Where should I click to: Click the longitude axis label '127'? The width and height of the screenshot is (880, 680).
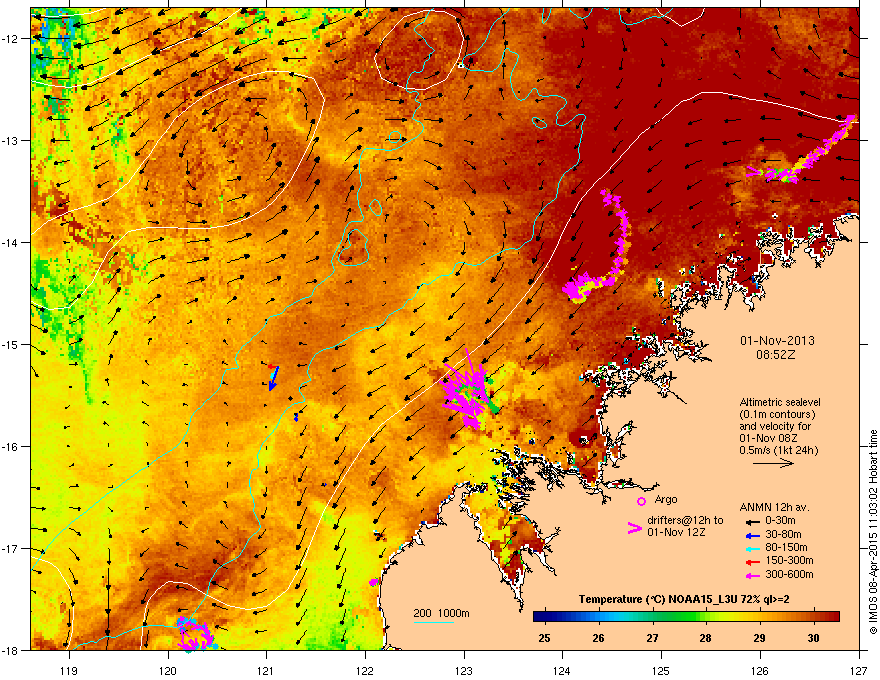click(859, 670)
